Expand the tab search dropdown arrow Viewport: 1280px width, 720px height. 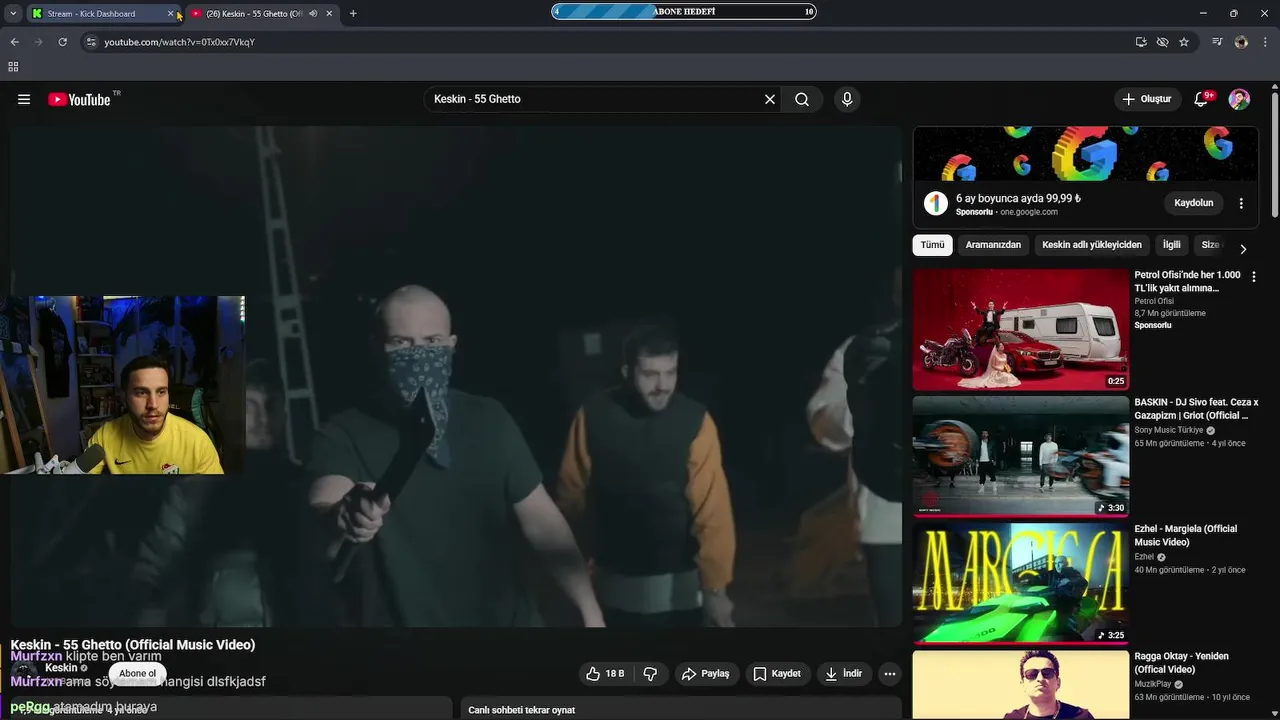pyautogui.click(x=13, y=14)
